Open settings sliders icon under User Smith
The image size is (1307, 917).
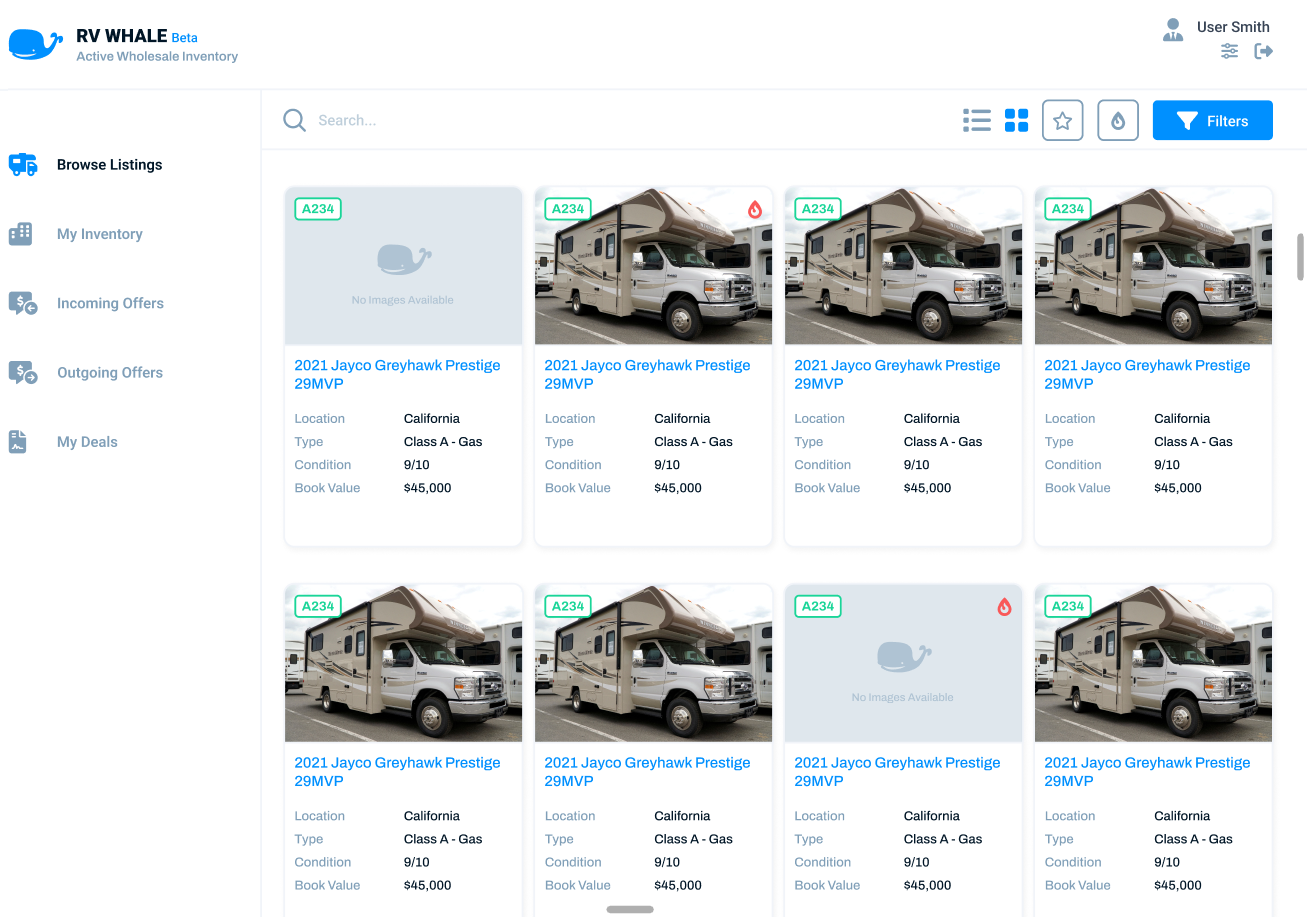coord(1230,51)
